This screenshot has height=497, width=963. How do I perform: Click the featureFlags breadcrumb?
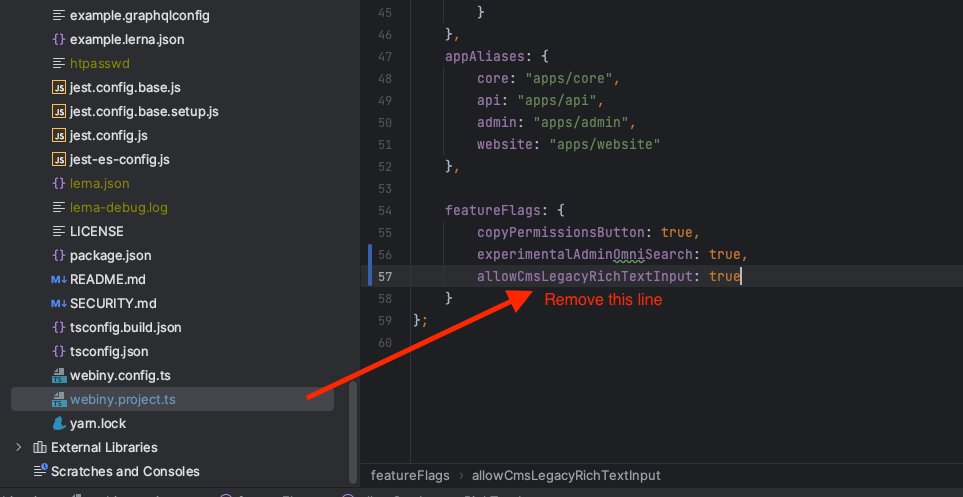click(x=410, y=476)
